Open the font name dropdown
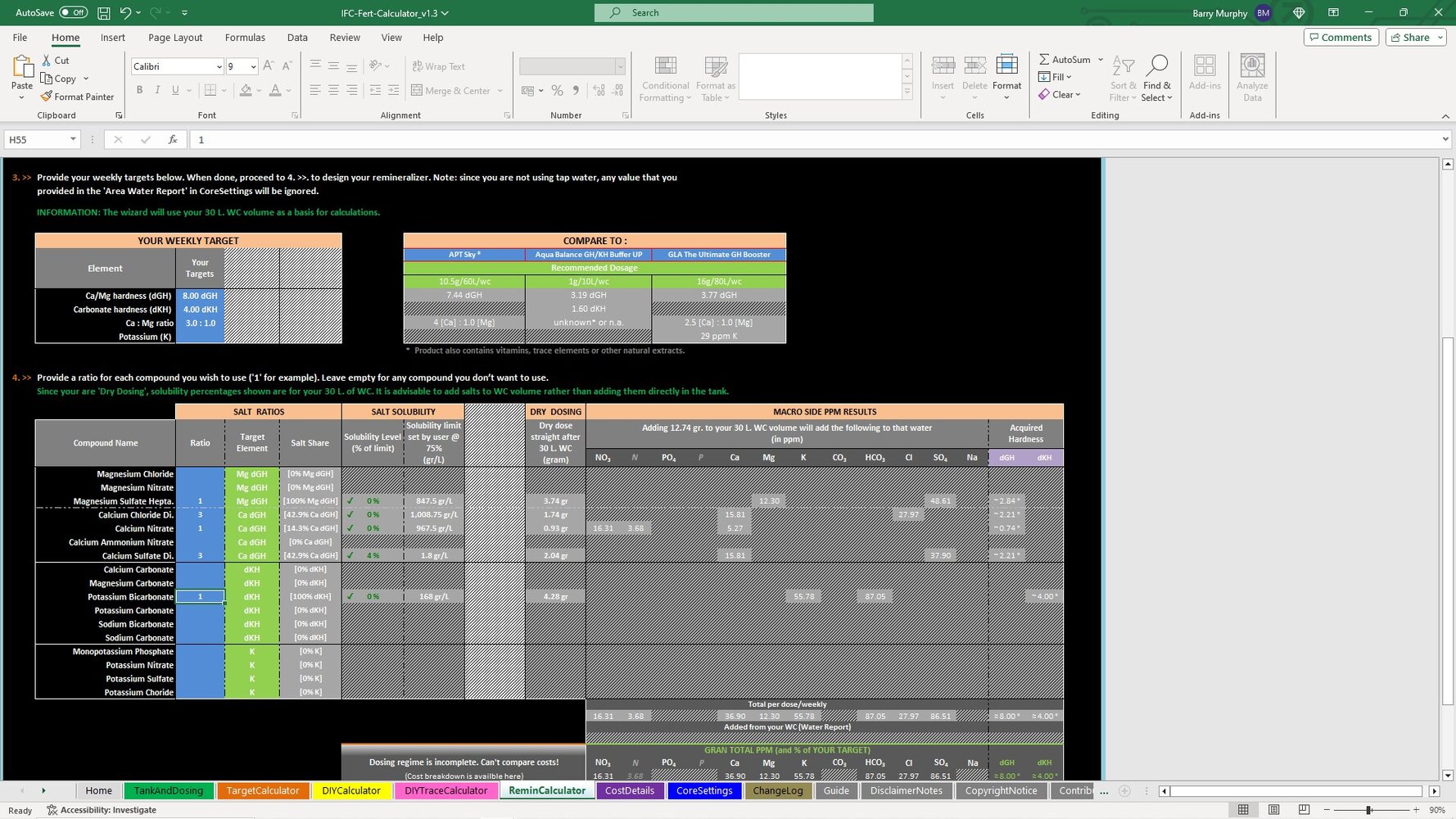 pyautogui.click(x=219, y=66)
